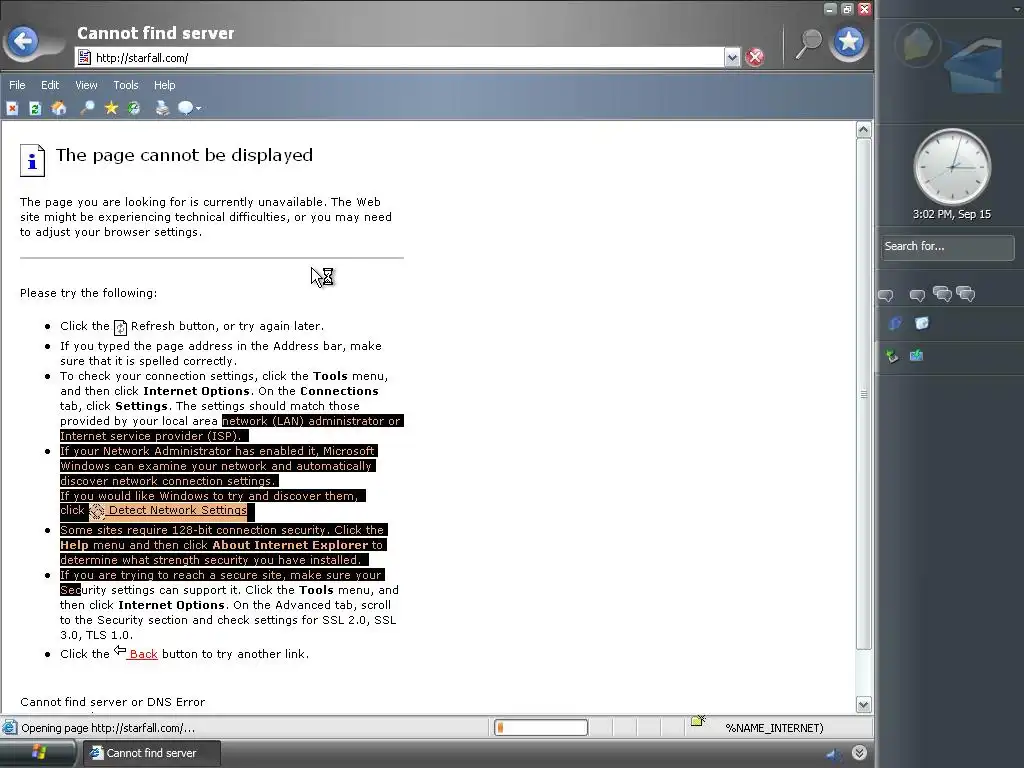The height and width of the screenshot is (768, 1024).
Task: Open the Edit menu
Action: 50,85
